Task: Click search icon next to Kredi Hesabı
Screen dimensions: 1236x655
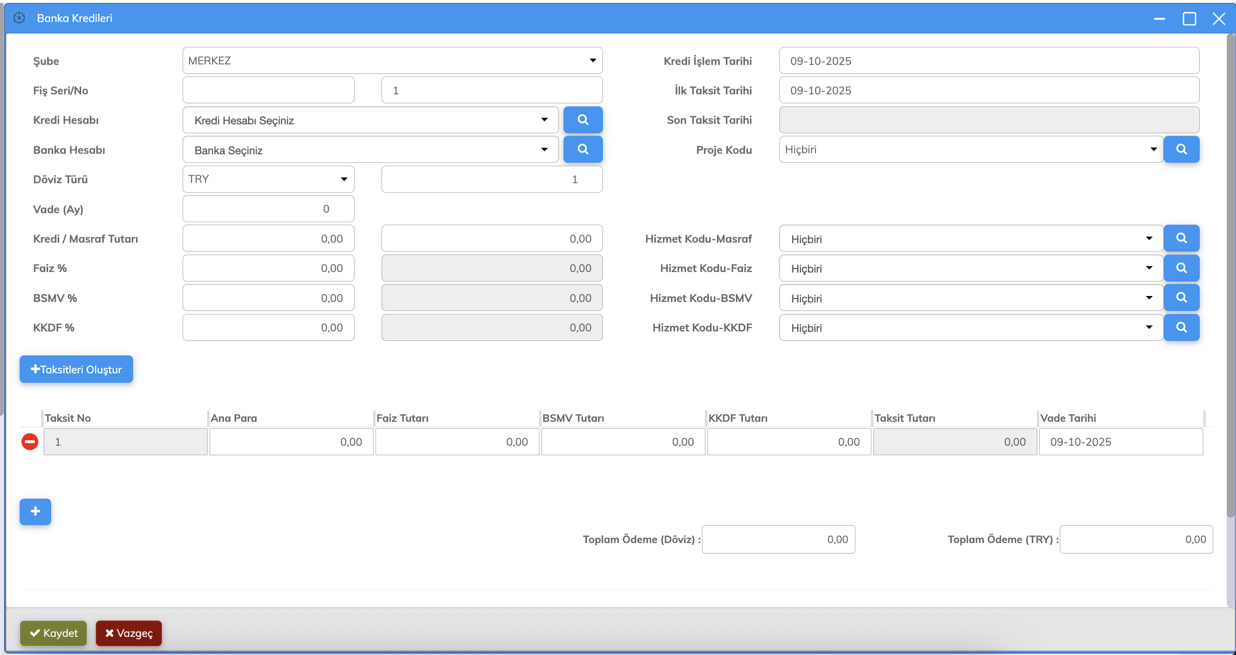Action: click(582, 120)
